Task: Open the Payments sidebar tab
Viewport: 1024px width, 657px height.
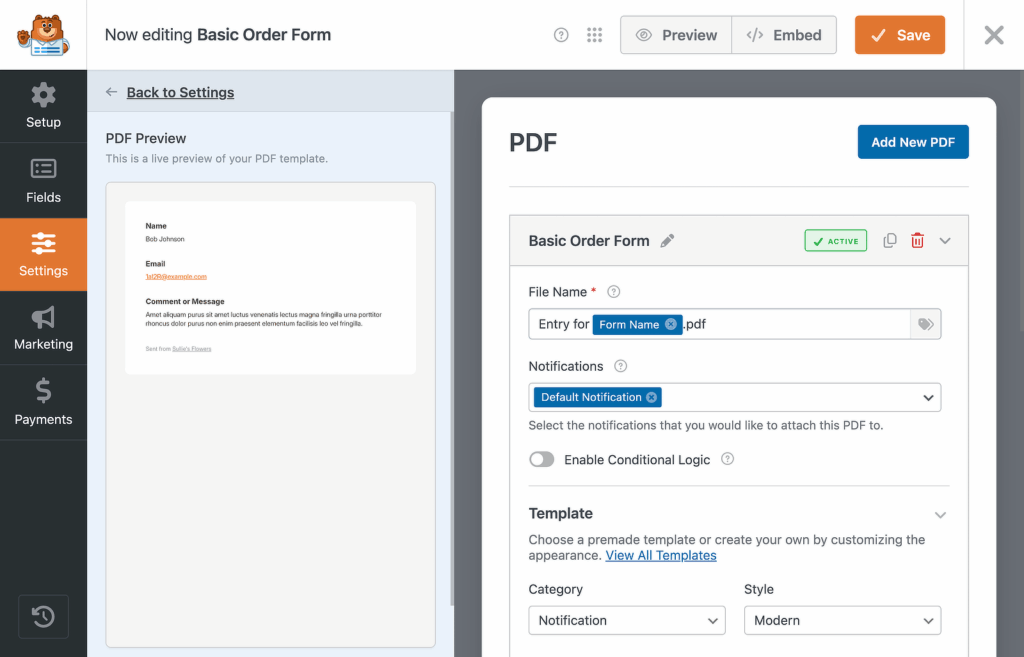Action: (43, 402)
